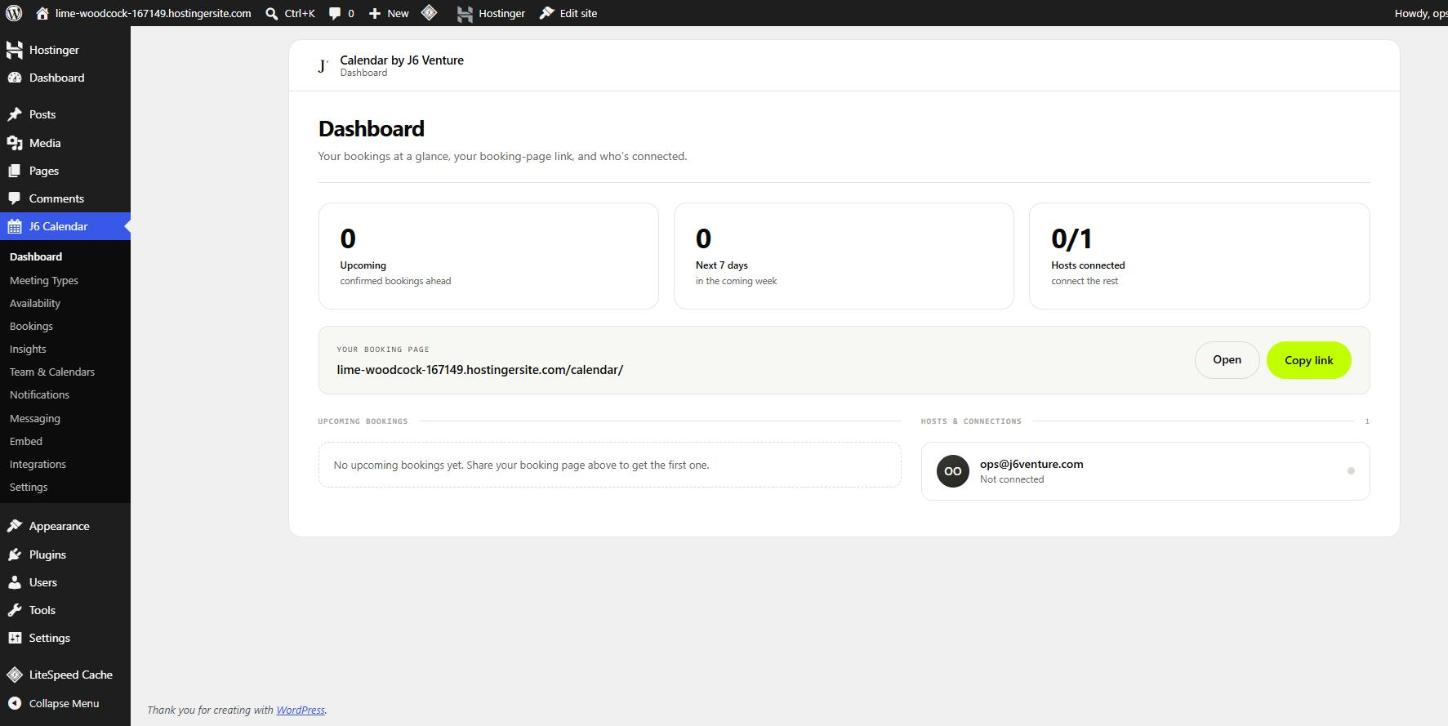Click the J6 Venture logo mark
1448x726 pixels.
tap(323, 66)
